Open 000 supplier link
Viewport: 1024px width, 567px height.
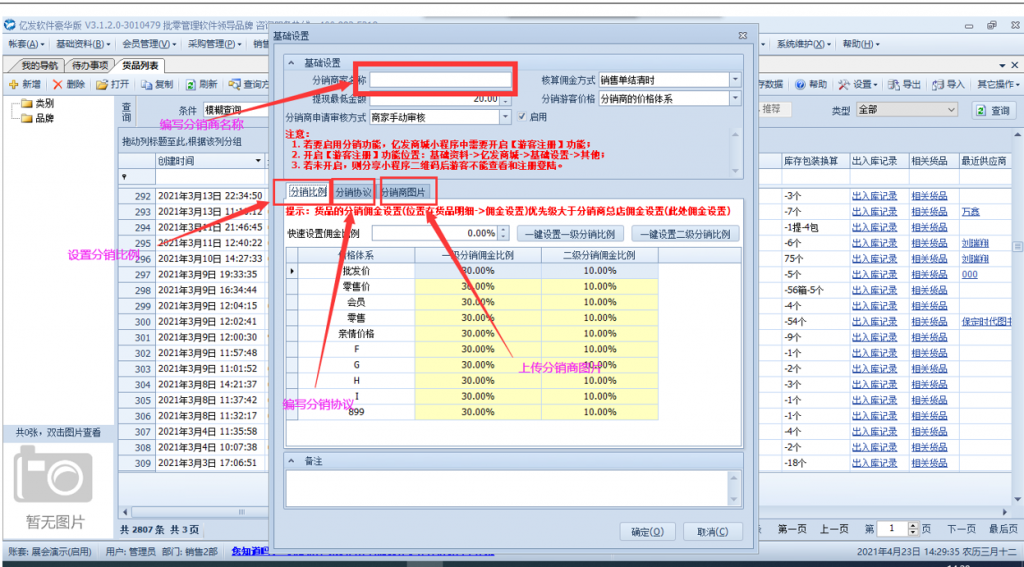(969, 274)
